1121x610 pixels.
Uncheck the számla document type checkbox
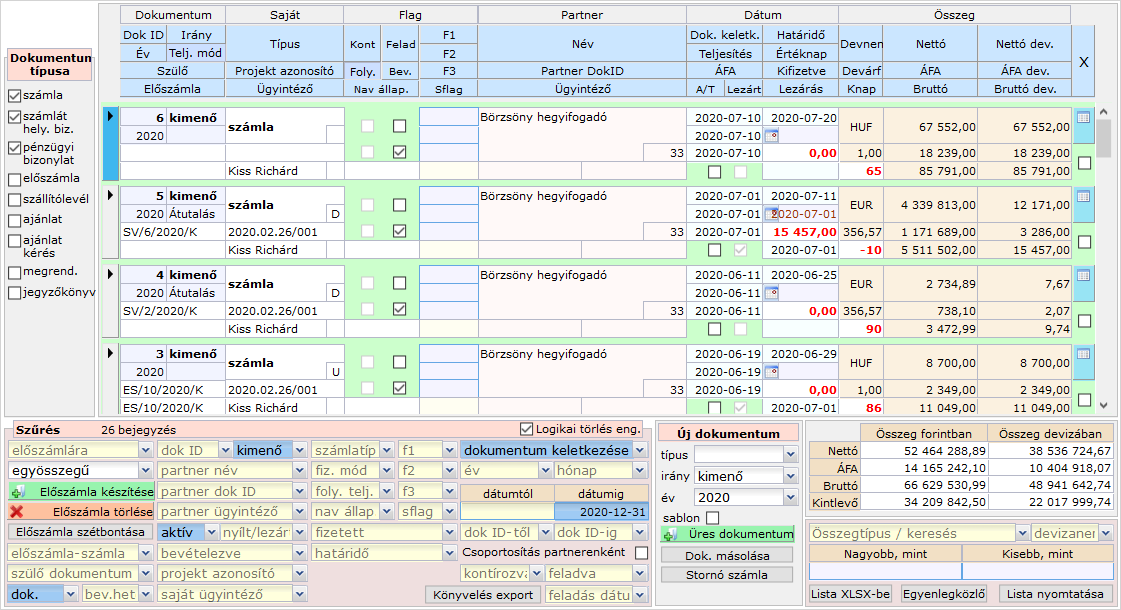coord(14,96)
